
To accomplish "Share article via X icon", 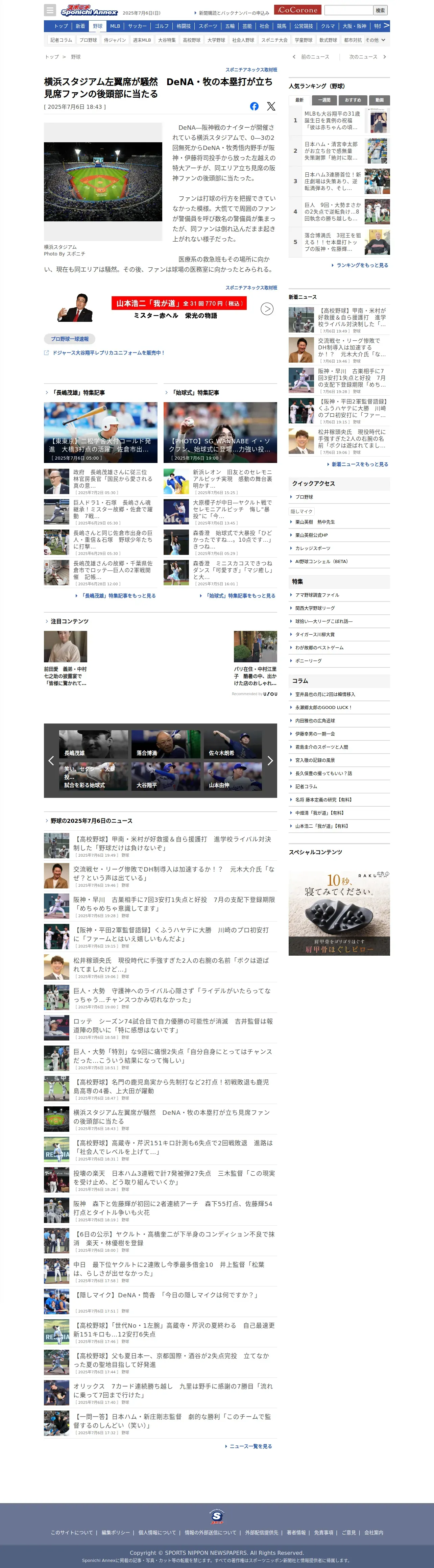I will click(271, 106).
